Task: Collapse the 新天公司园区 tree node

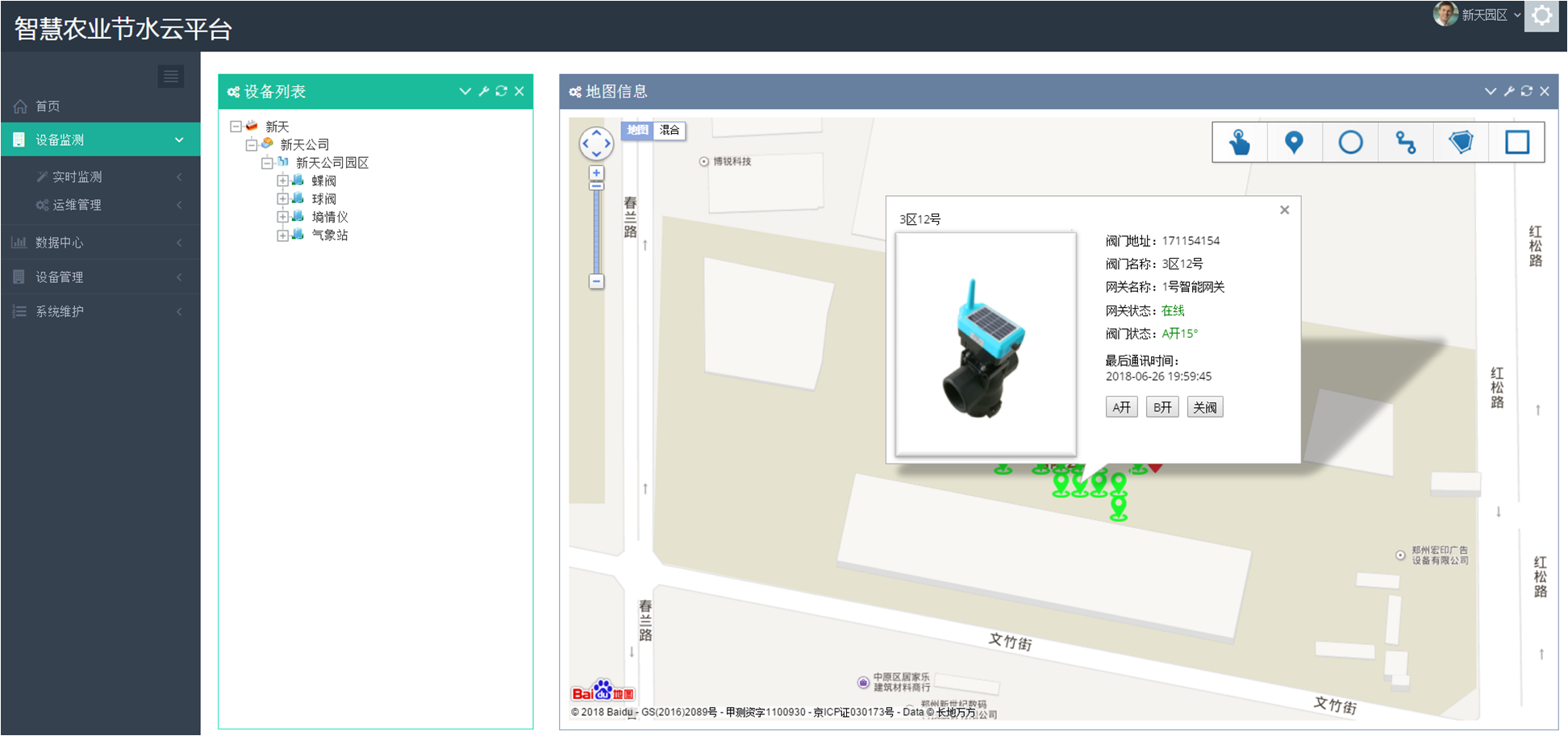Action: (x=267, y=163)
